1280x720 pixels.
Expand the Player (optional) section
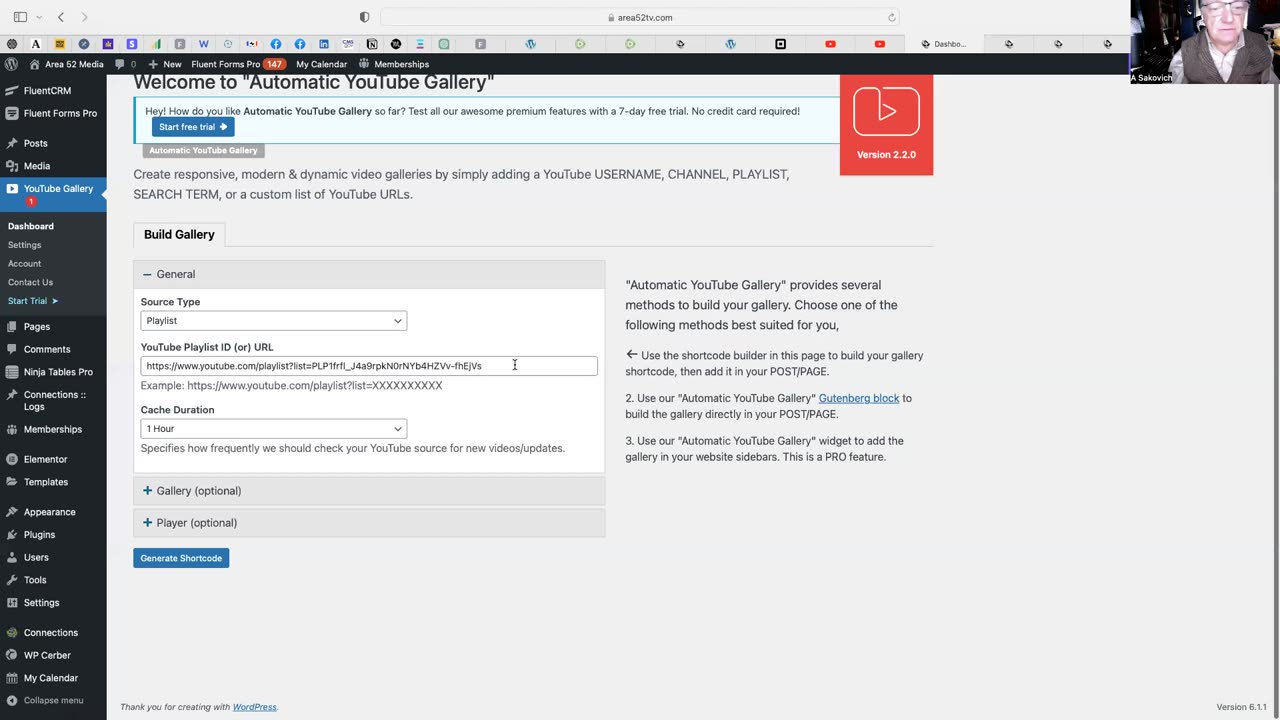[369, 523]
